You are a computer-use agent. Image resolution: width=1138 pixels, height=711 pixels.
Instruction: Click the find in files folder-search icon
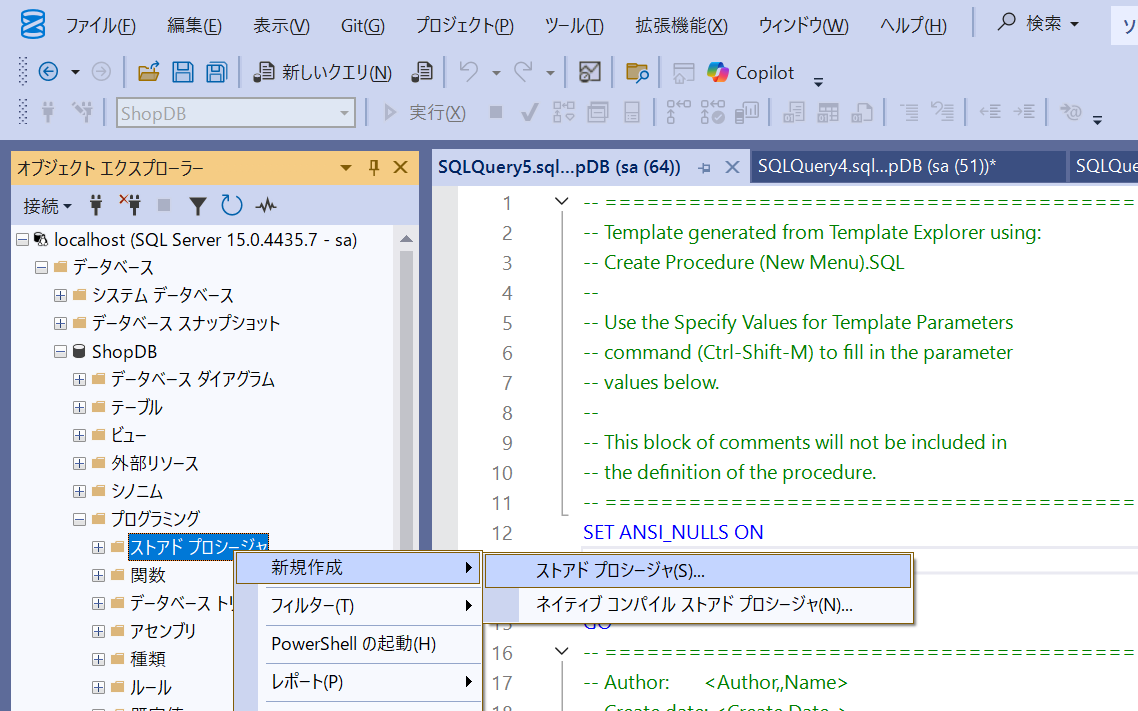[x=636, y=72]
